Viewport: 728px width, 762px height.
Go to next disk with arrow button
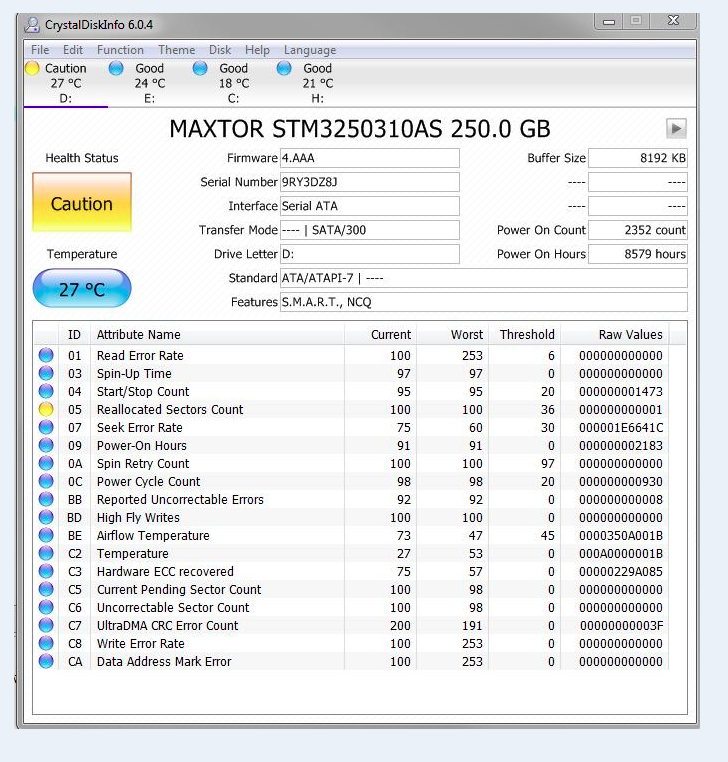click(x=676, y=129)
